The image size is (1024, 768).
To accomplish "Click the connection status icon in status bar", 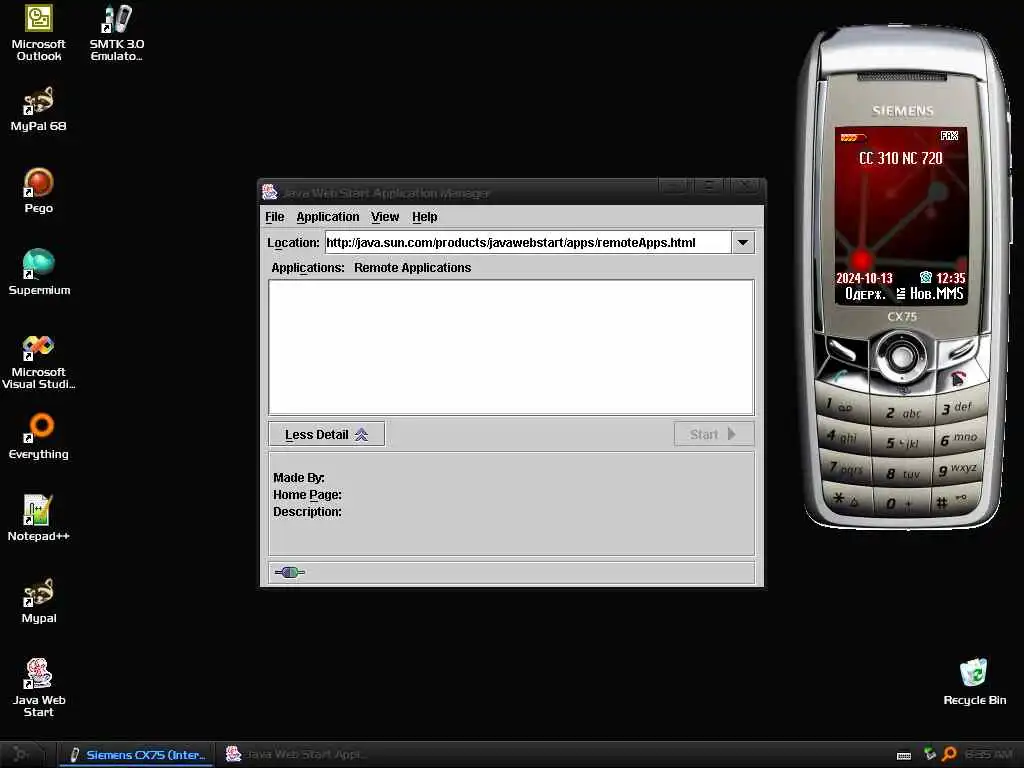I will point(289,573).
